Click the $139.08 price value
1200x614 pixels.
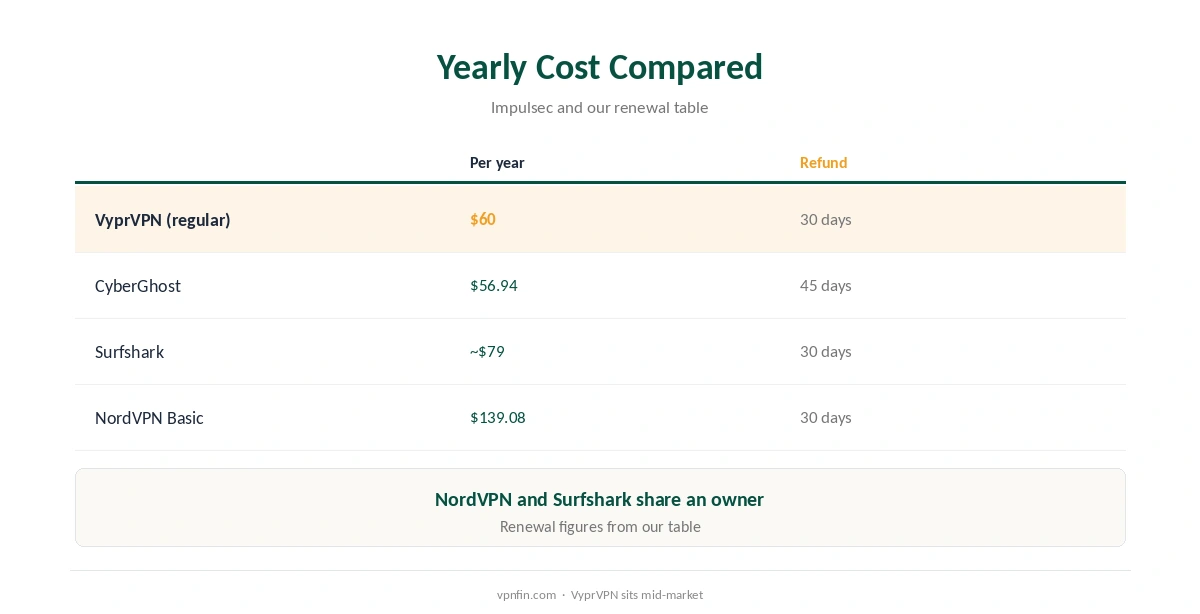tap(498, 417)
